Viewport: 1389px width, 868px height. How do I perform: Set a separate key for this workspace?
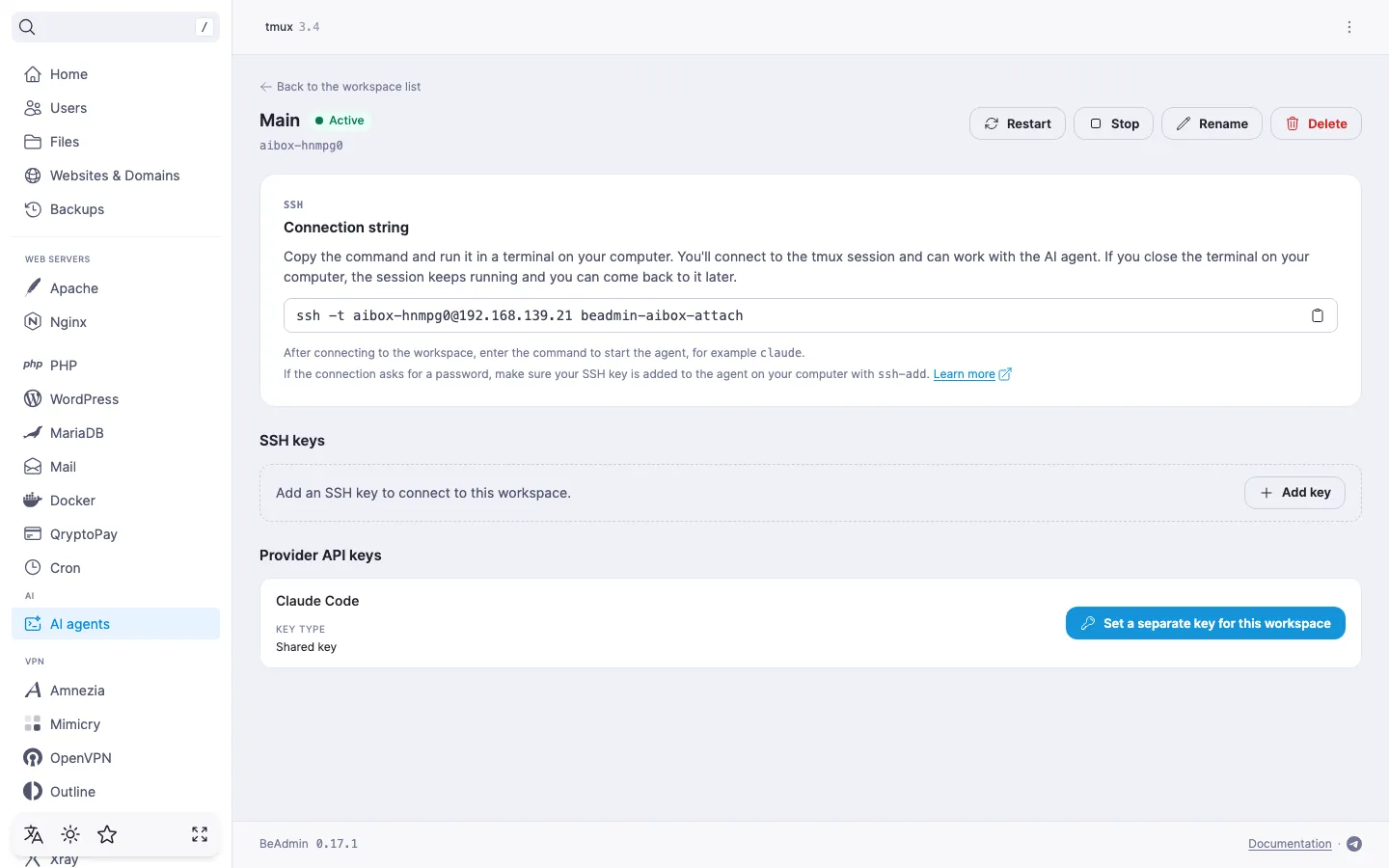(1206, 623)
